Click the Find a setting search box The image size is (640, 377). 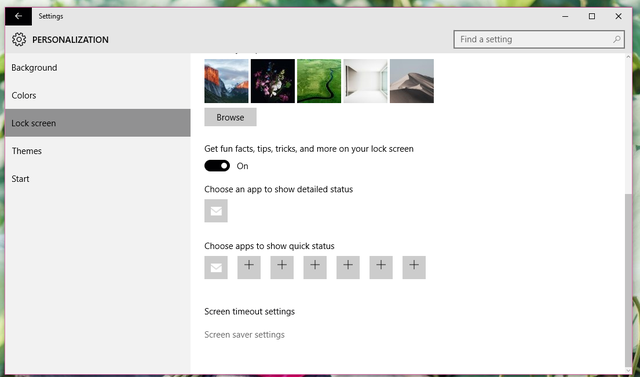[539, 39]
